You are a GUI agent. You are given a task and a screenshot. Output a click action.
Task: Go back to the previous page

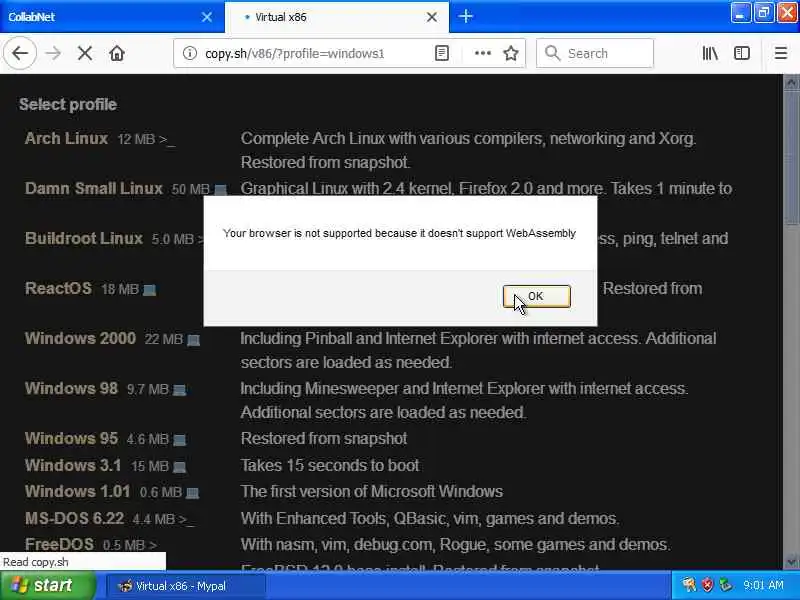click(20, 53)
